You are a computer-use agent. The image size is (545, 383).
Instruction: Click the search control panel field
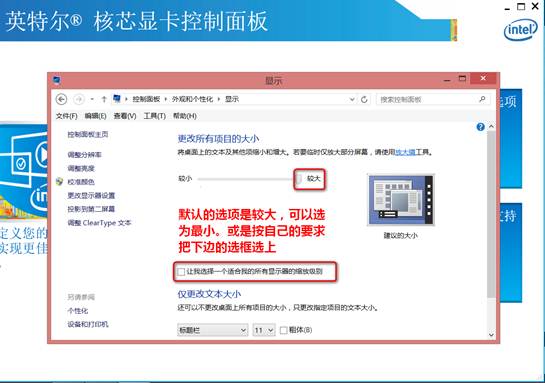pyautogui.click(x=433, y=99)
